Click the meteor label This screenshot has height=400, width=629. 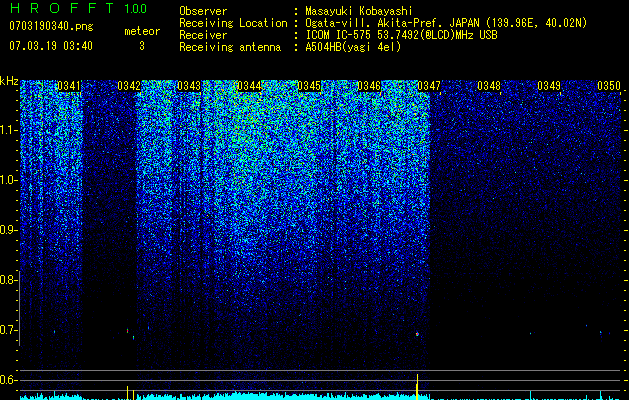[142, 31]
